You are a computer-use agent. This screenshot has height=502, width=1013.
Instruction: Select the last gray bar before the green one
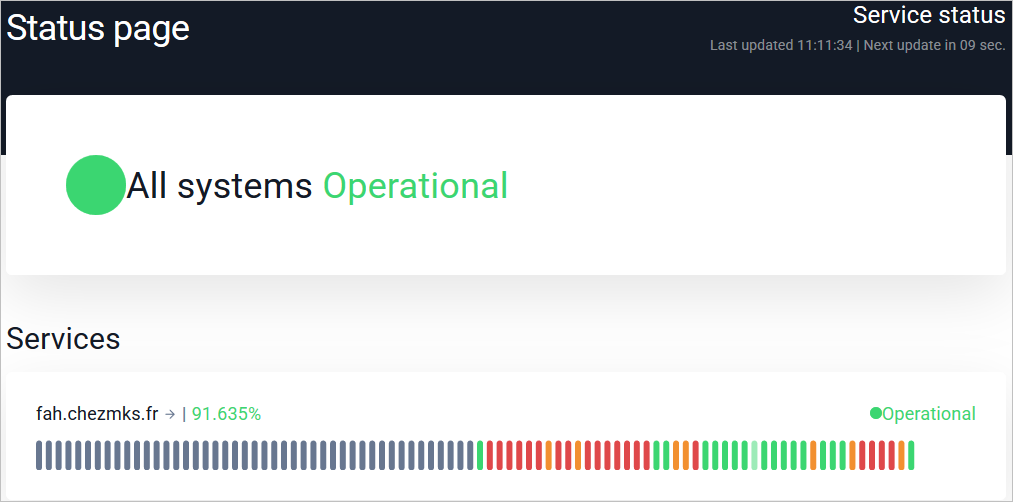point(471,455)
